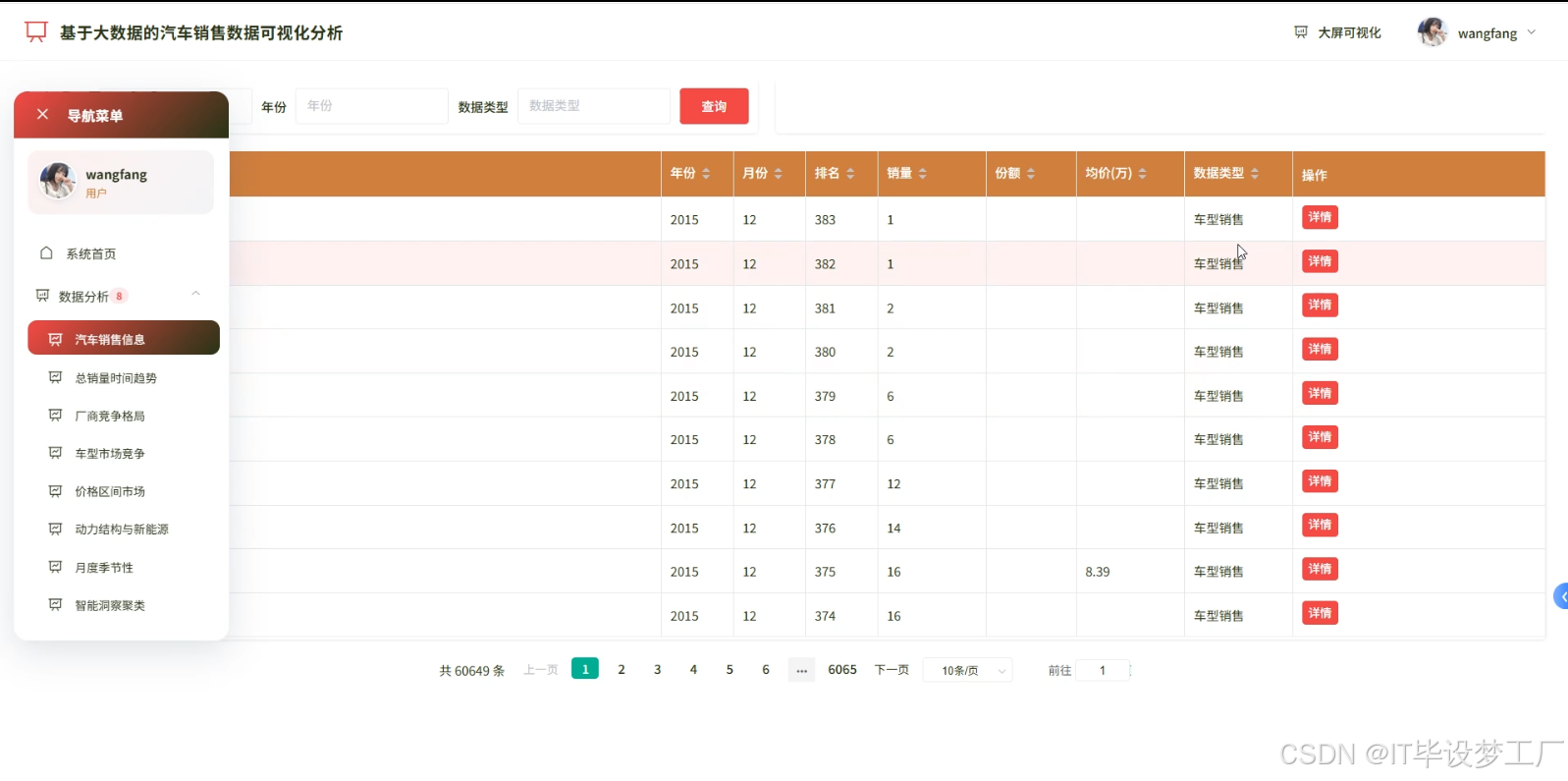
Task: Click the 价格区间市场 item icon
Action: [x=55, y=491]
